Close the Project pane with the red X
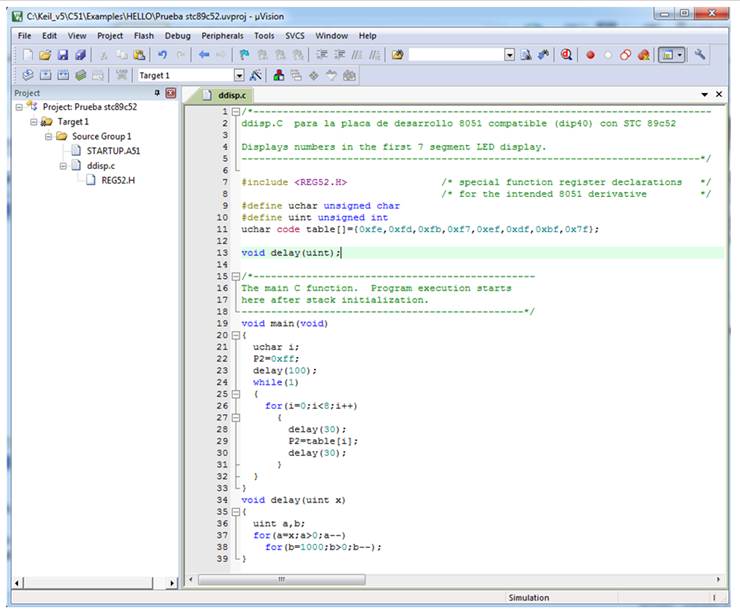740x611 pixels. point(171,93)
